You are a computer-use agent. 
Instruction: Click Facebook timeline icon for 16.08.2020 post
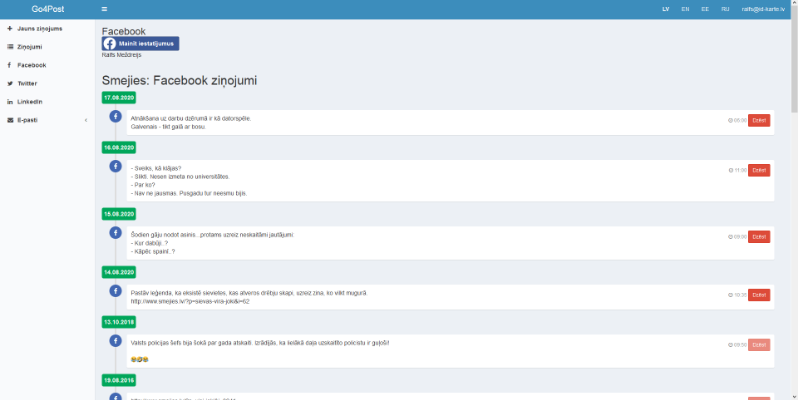(116, 166)
